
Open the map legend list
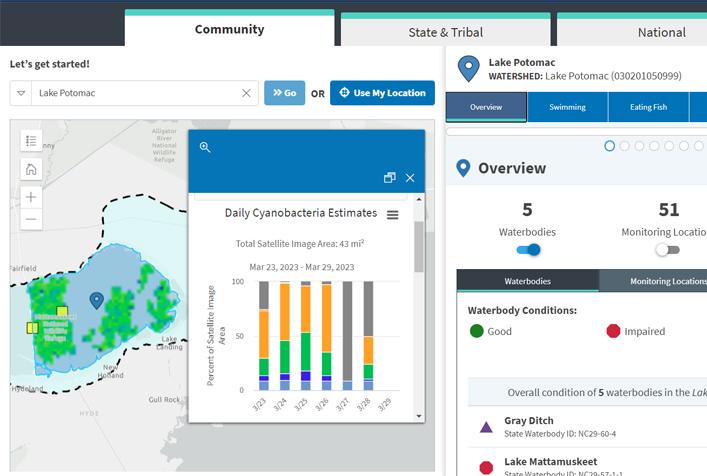(x=31, y=141)
